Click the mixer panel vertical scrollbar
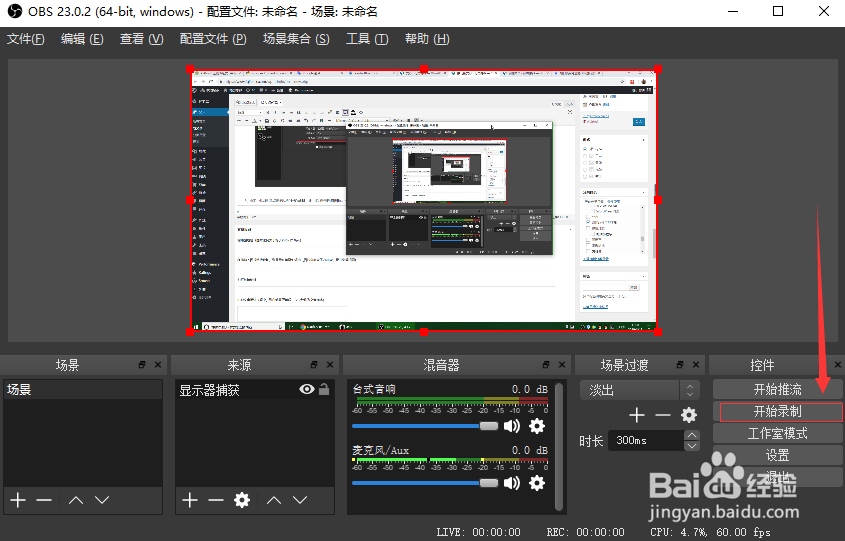This screenshot has height=541, width=845. pyautogui.click(x=559, y=446)
